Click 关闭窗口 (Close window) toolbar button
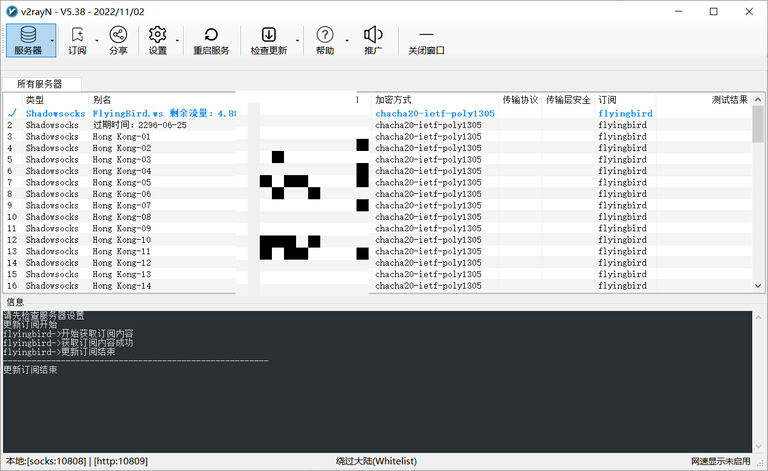 (427, 40)
